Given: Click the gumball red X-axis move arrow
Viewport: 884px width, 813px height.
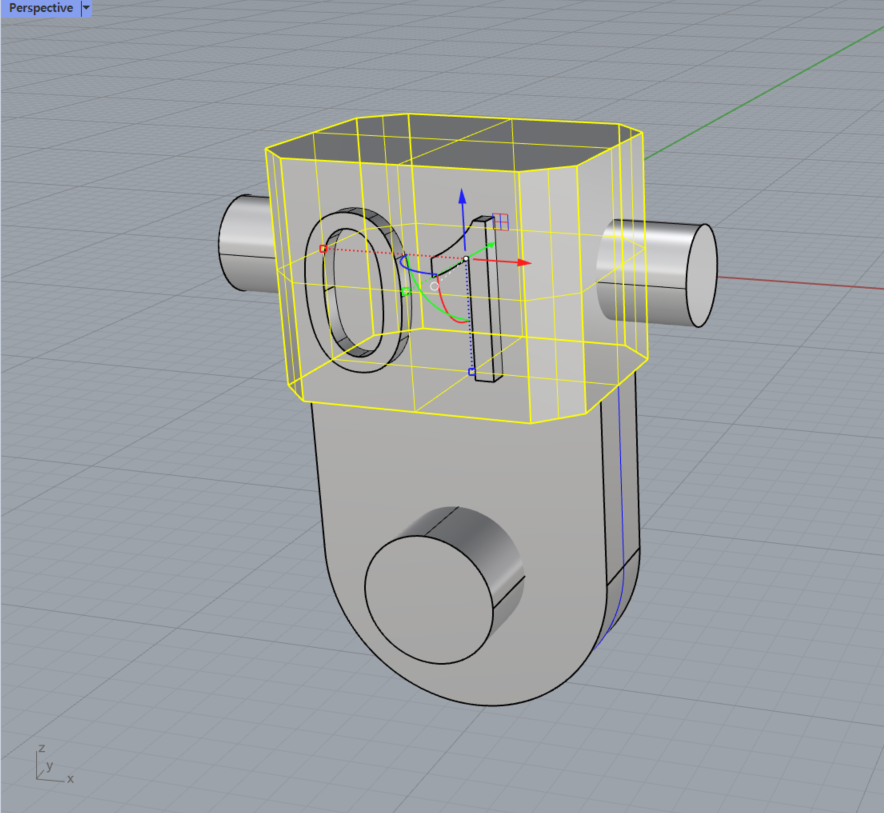Looking at the screenshot, I should pos(524,262).
